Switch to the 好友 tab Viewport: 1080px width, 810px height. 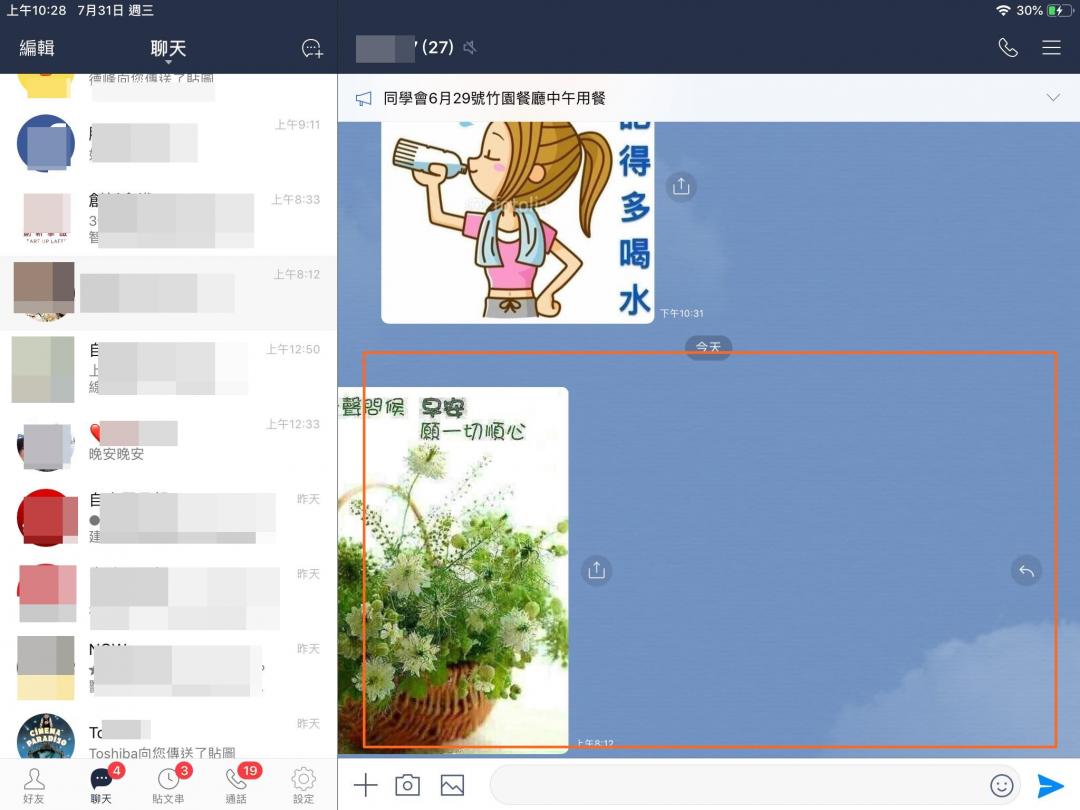[34, 785]
